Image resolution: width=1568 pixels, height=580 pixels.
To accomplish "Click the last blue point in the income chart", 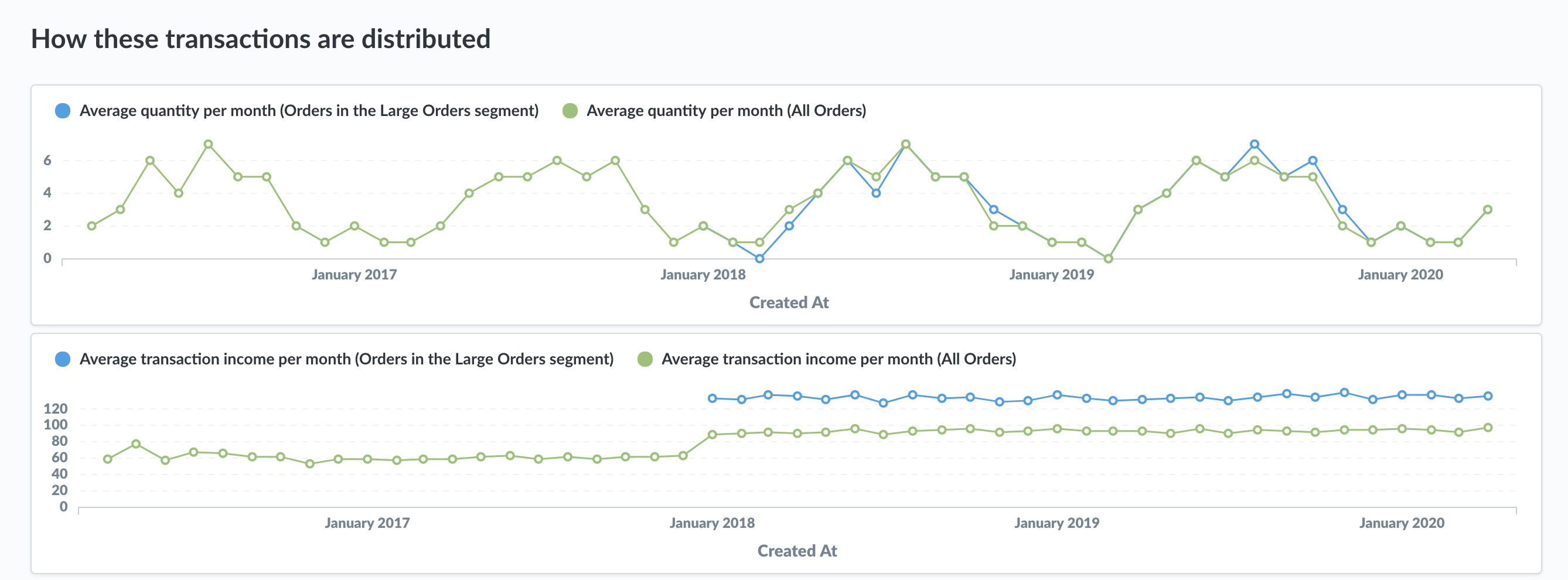I will click(1488, 396).
